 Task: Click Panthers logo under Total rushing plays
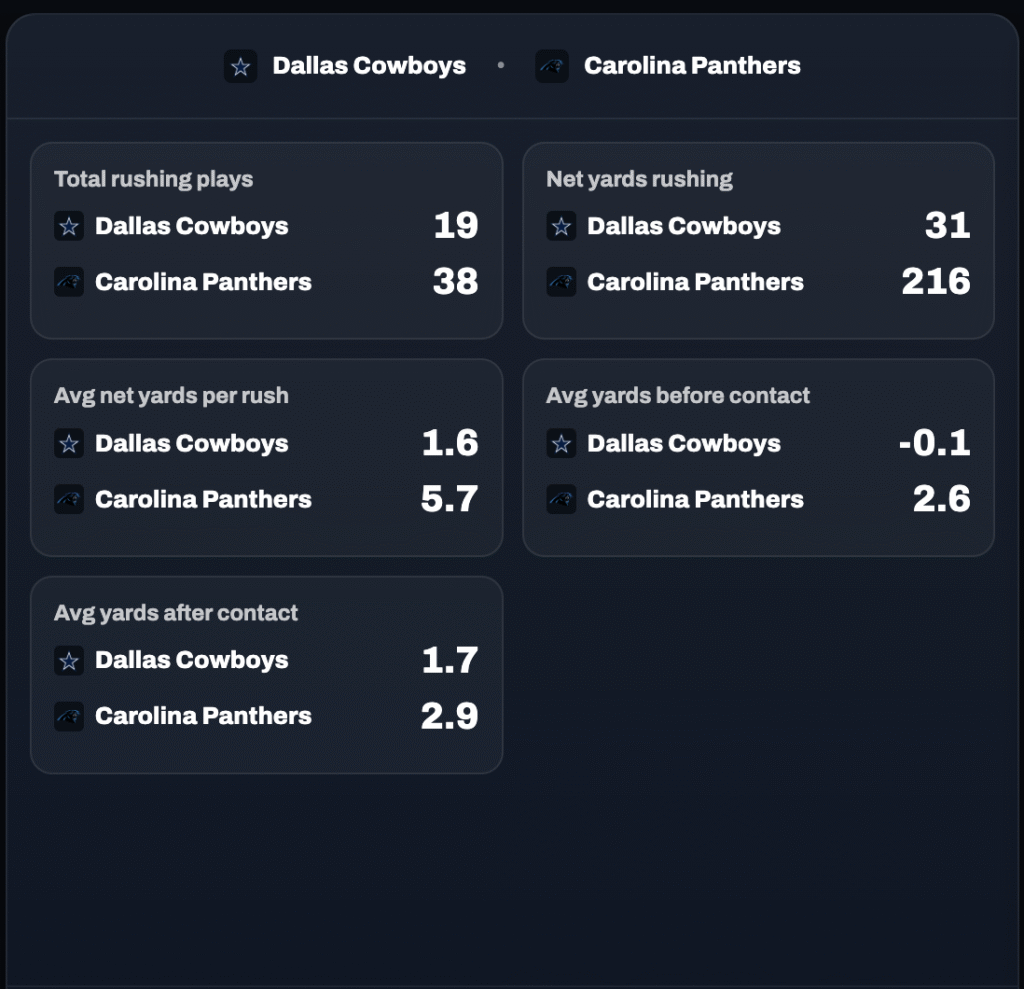69,282
